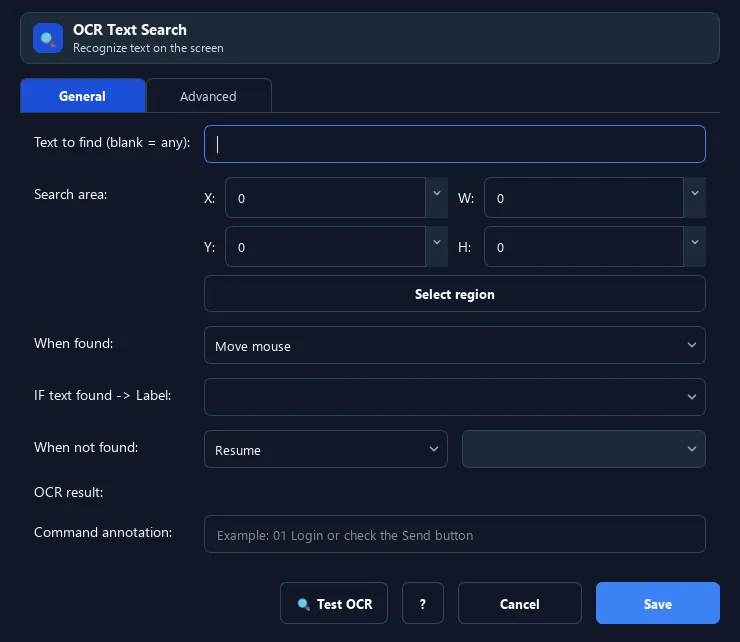Screen dimensions: 740x642
Task: Click the Test OCR button
Action: click(334, 603)
